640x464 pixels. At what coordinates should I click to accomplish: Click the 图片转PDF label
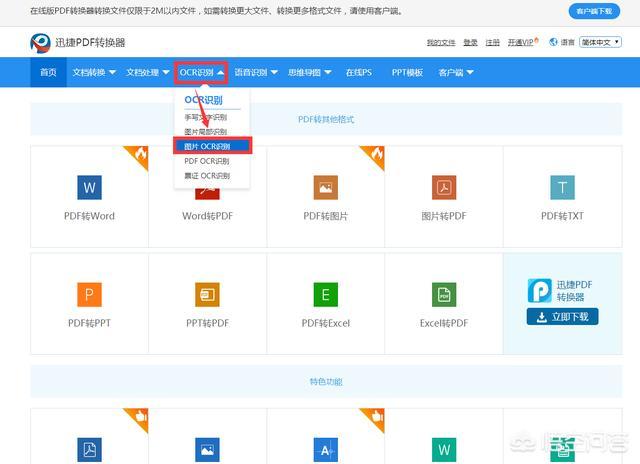pyautogui.click(x=444, y=216)
